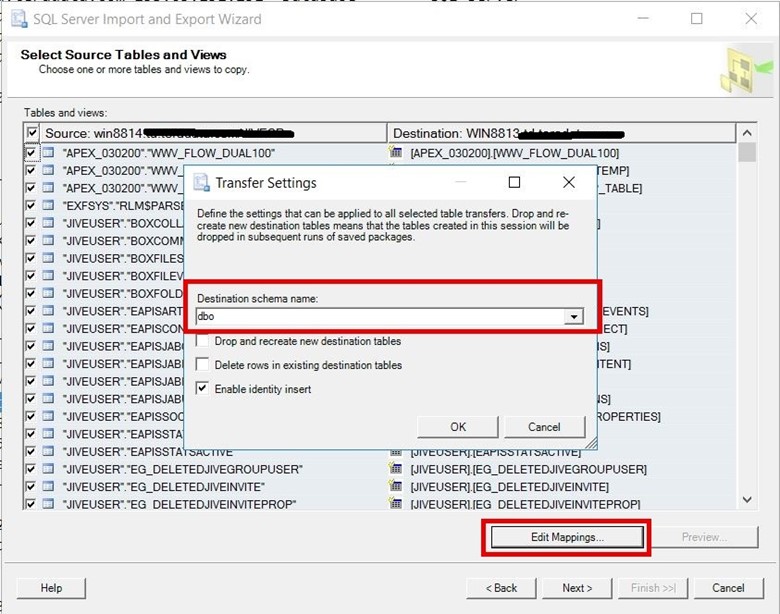Click table icon next to JIVEUSER BOXCOLL row

[48, 223]
